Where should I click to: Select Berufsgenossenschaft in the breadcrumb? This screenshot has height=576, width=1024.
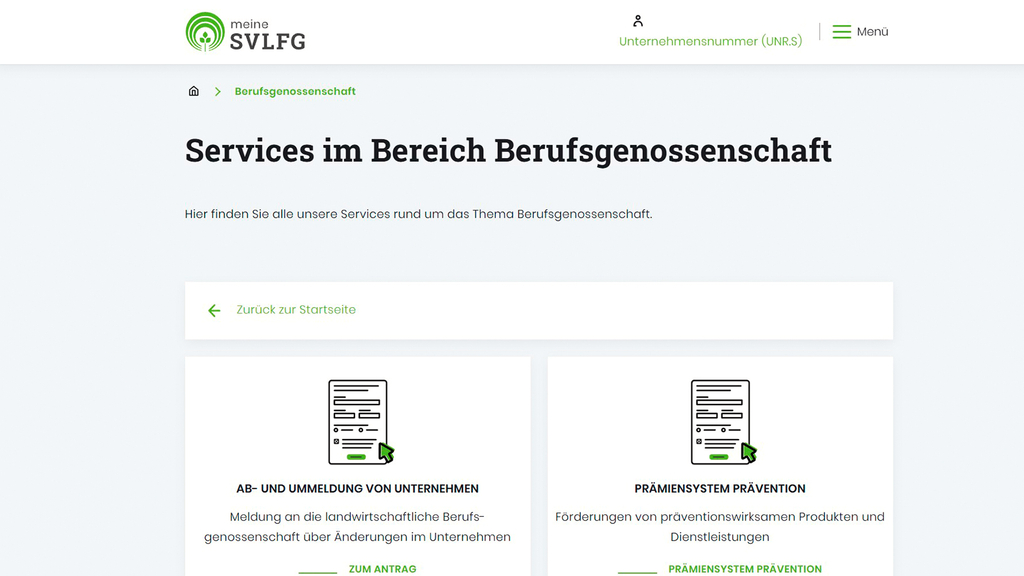295,90
